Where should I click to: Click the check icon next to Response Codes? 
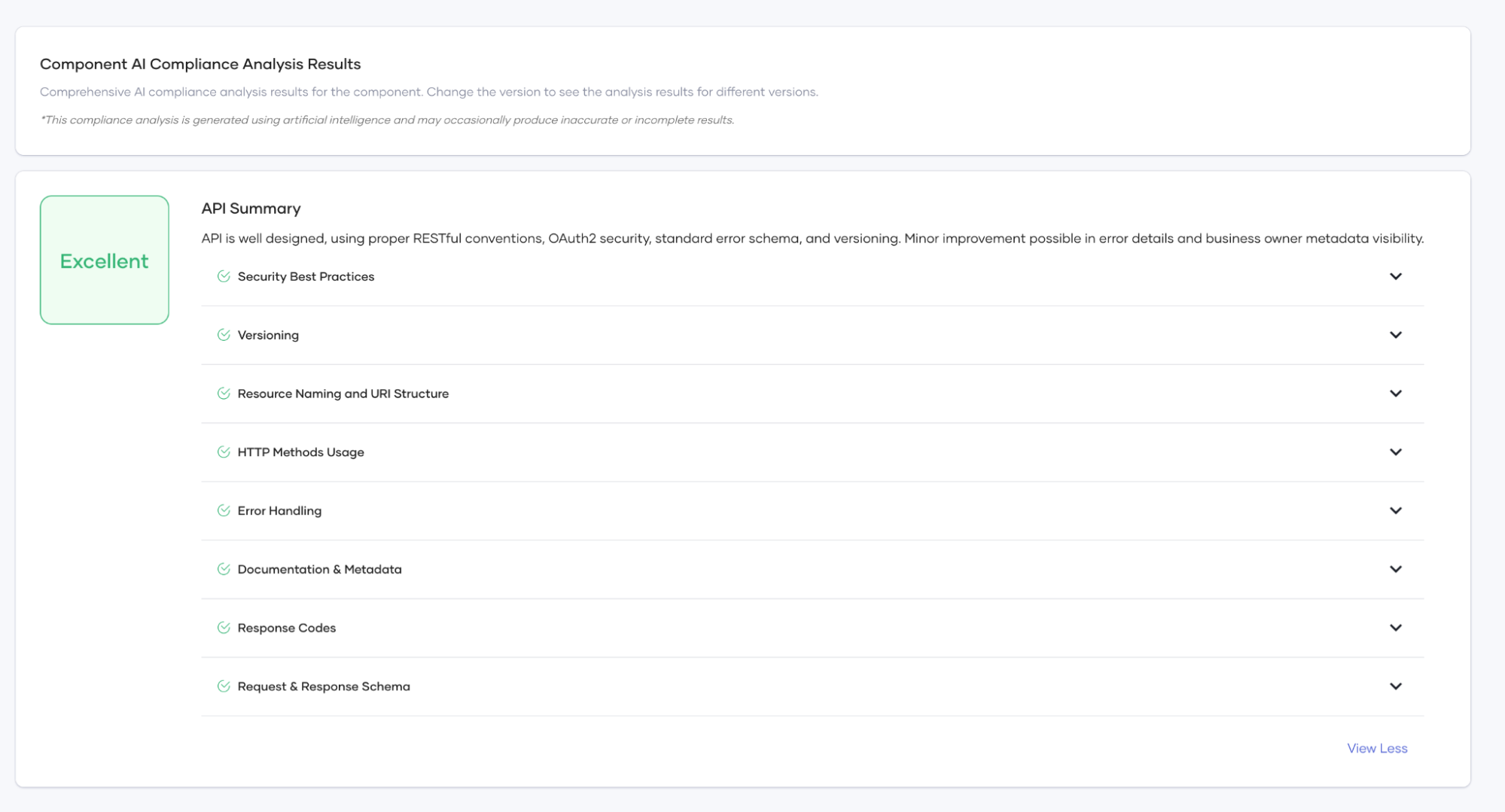pyautogui.click(x=224, y=628)
